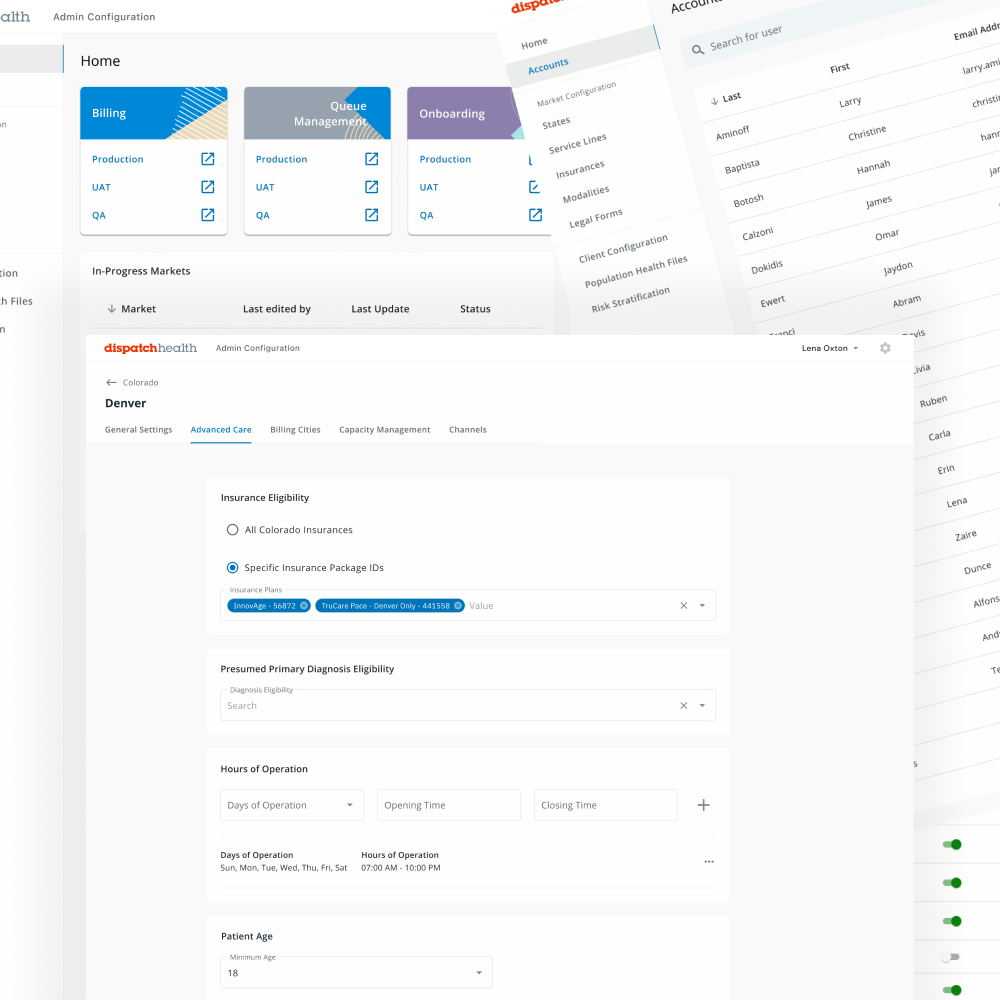Click the Opening Time field
The width and height of the screenshot is (1000, 1000).
point(448,805)
